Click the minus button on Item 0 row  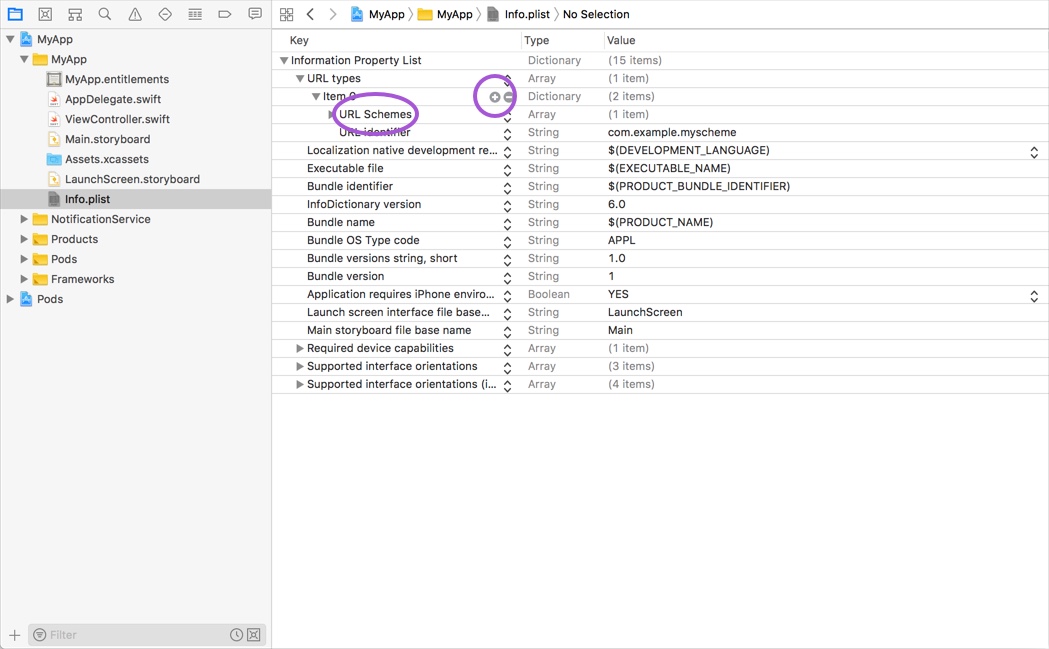click(x=508, y=97)
